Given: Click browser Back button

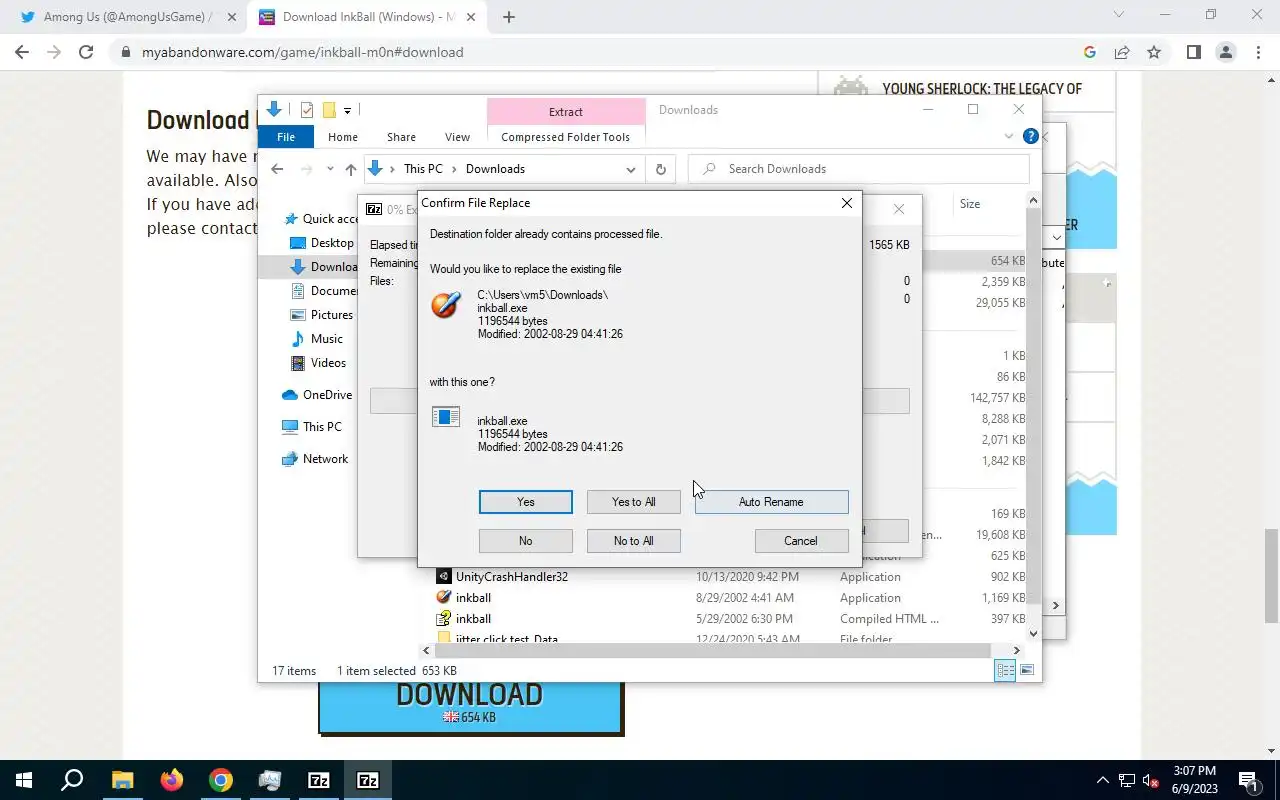Looking at the screenshot, I should coord(22,52).
